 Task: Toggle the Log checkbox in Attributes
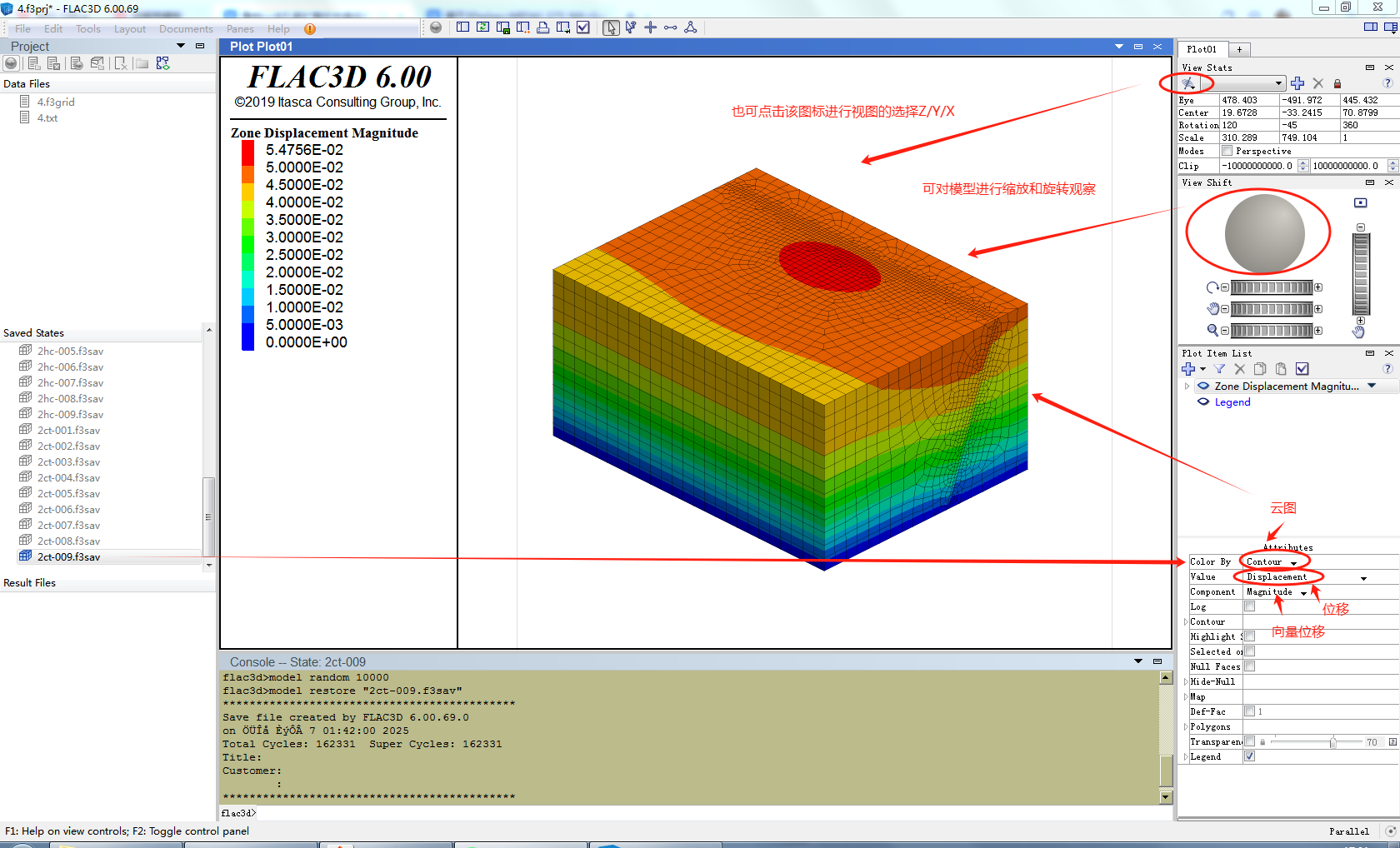[x=1249, y=606]
